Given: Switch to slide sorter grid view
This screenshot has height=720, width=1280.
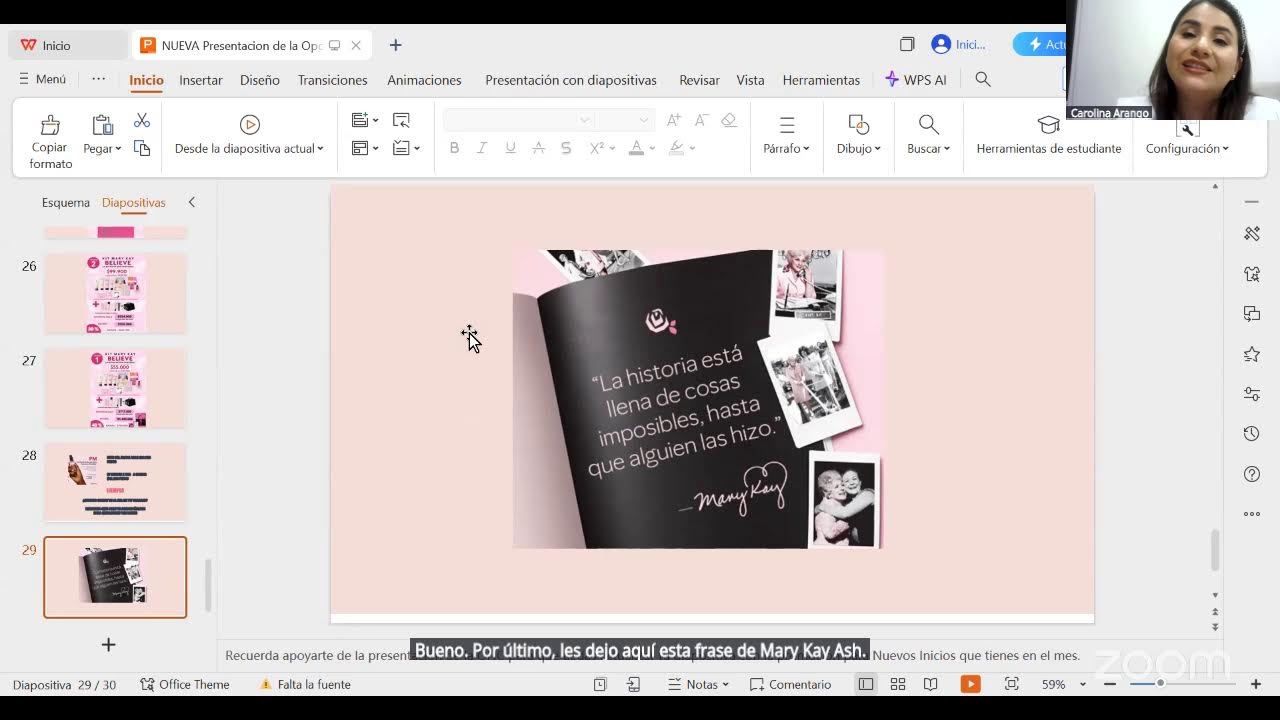Looking at the screenshot, I should coord(898,684).
